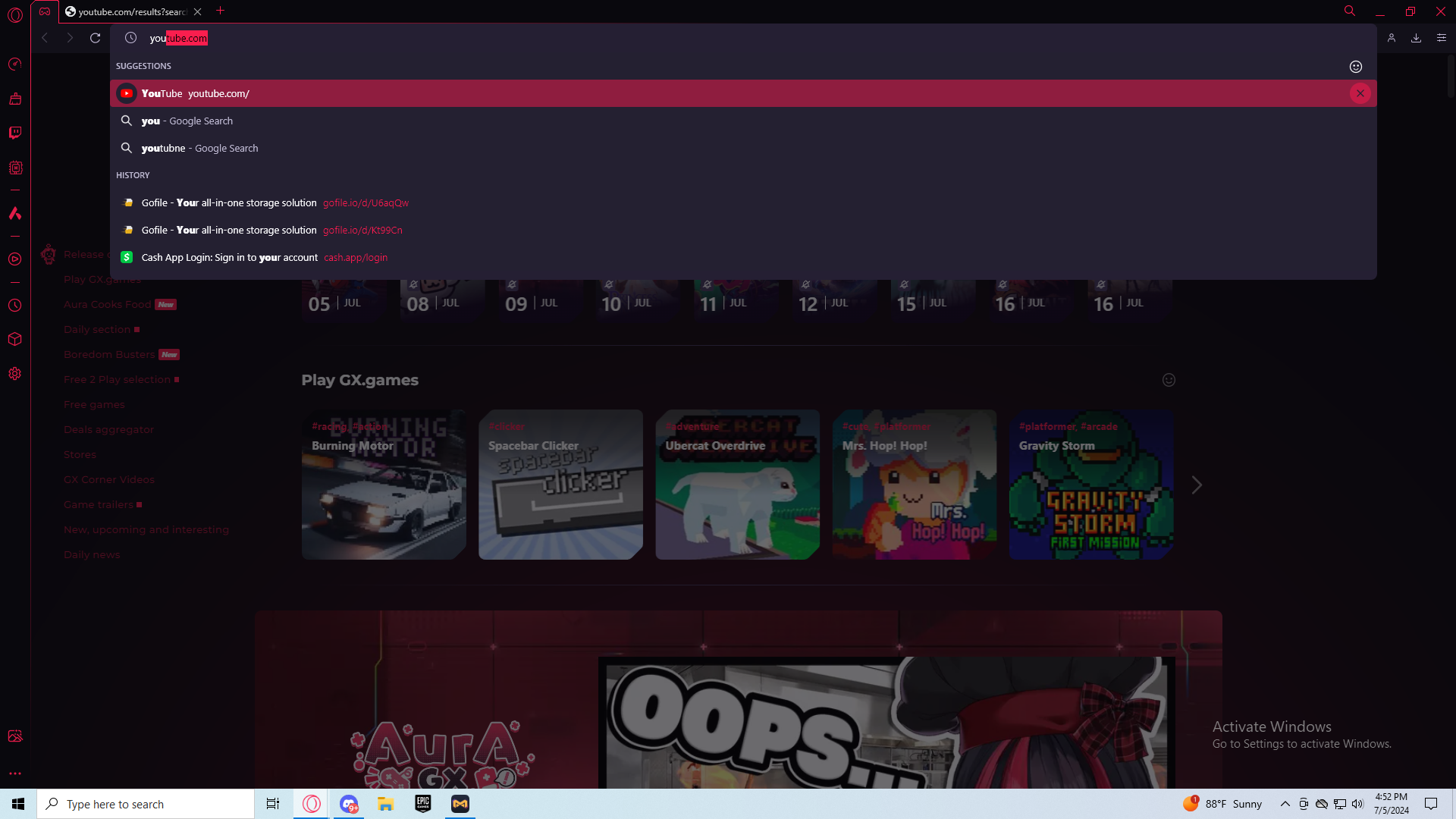Open Easy Setup menu icon
The width and height of the screenshot is (1456, 819).
tap(1442, 38)
